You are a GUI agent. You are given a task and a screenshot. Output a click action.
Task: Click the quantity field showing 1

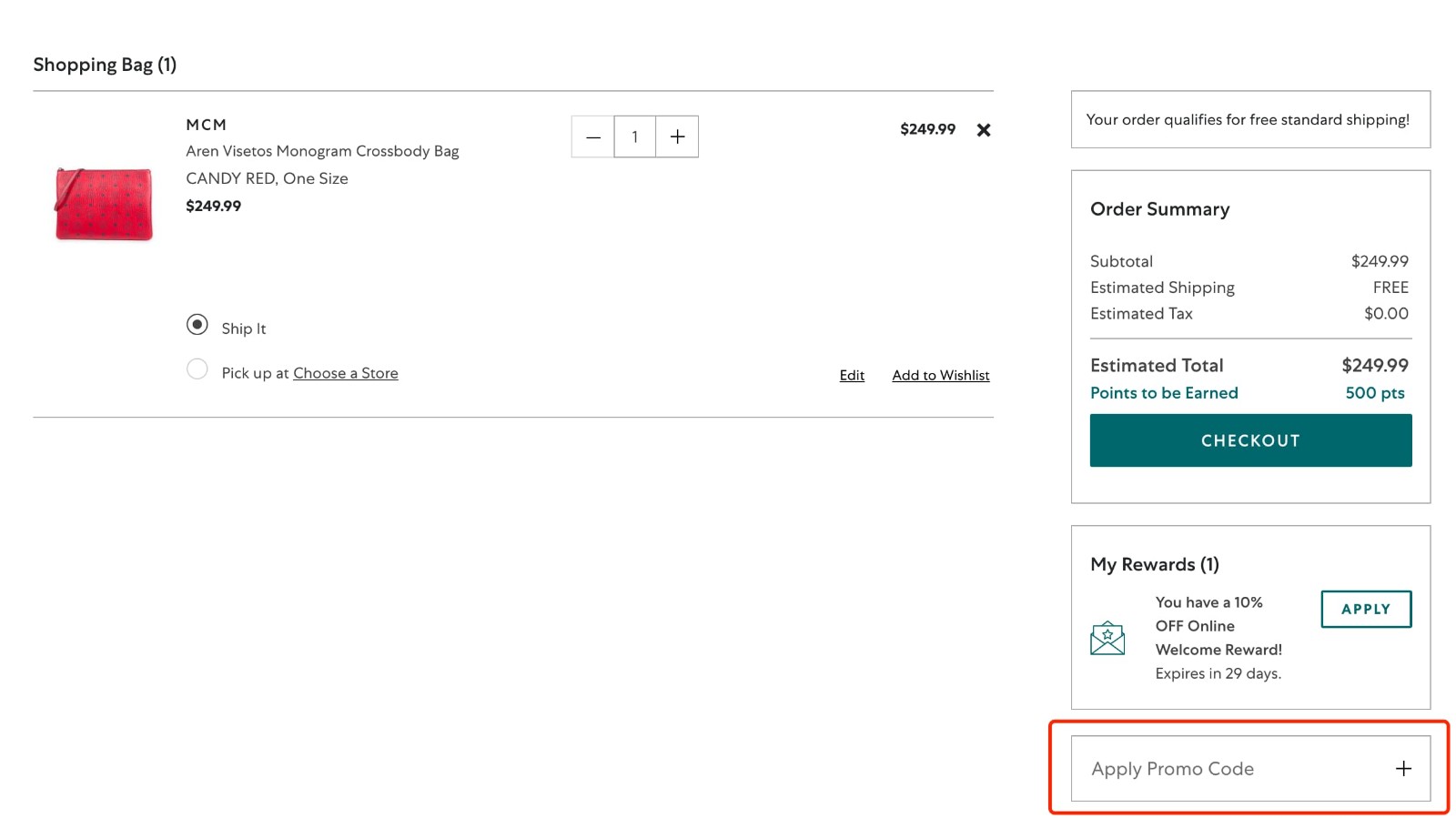[635, 136]
